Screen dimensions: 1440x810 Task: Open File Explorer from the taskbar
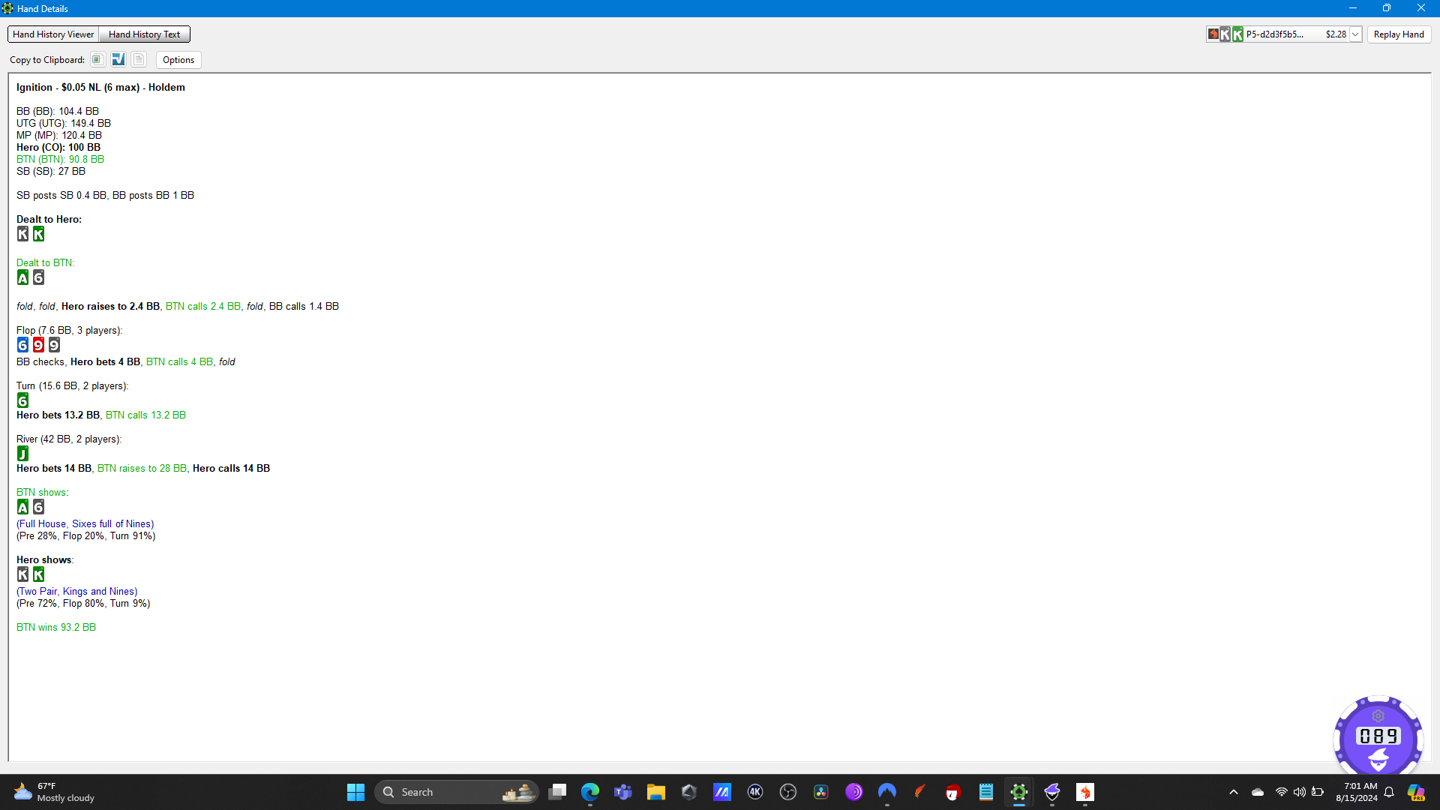656,792
